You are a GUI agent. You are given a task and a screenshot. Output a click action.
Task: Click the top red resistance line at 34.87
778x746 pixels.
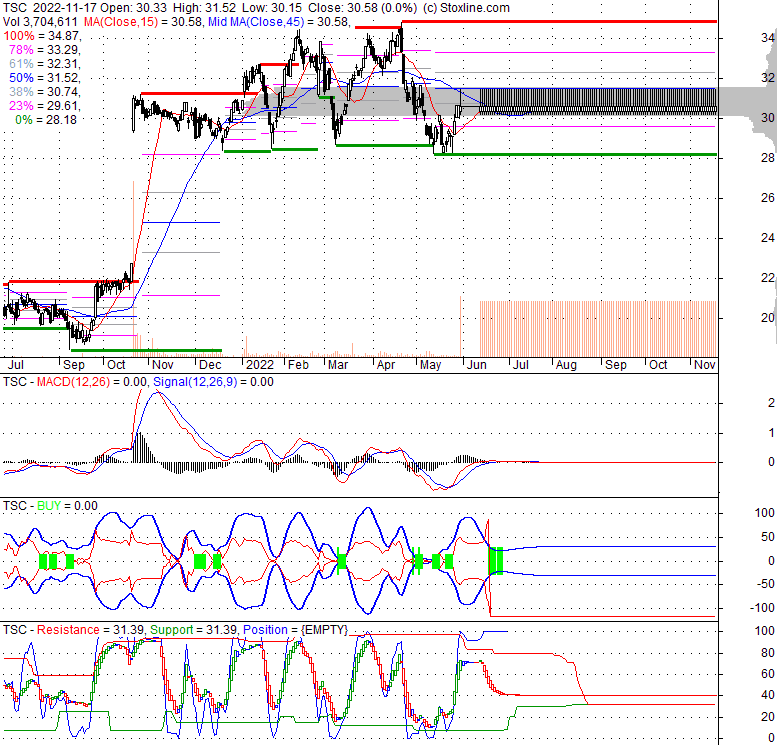coord(559,21)
